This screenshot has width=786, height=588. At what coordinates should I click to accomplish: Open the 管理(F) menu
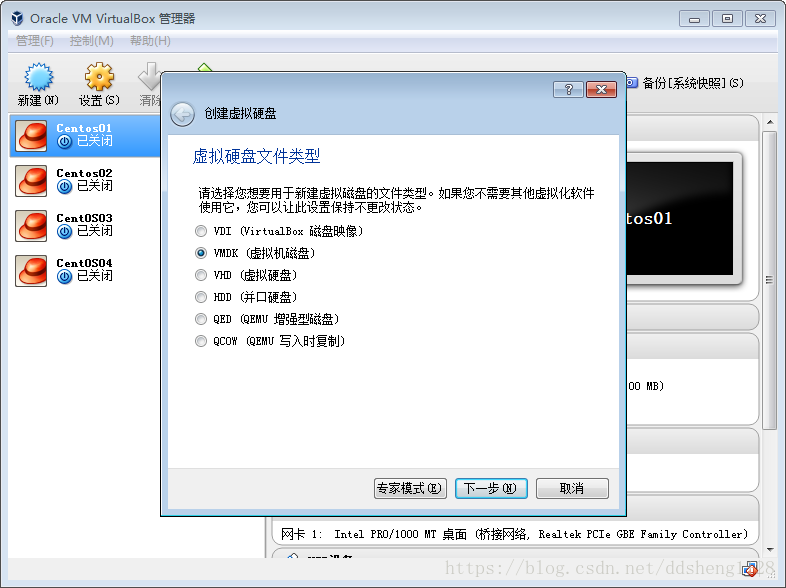[x=35, y=41]
